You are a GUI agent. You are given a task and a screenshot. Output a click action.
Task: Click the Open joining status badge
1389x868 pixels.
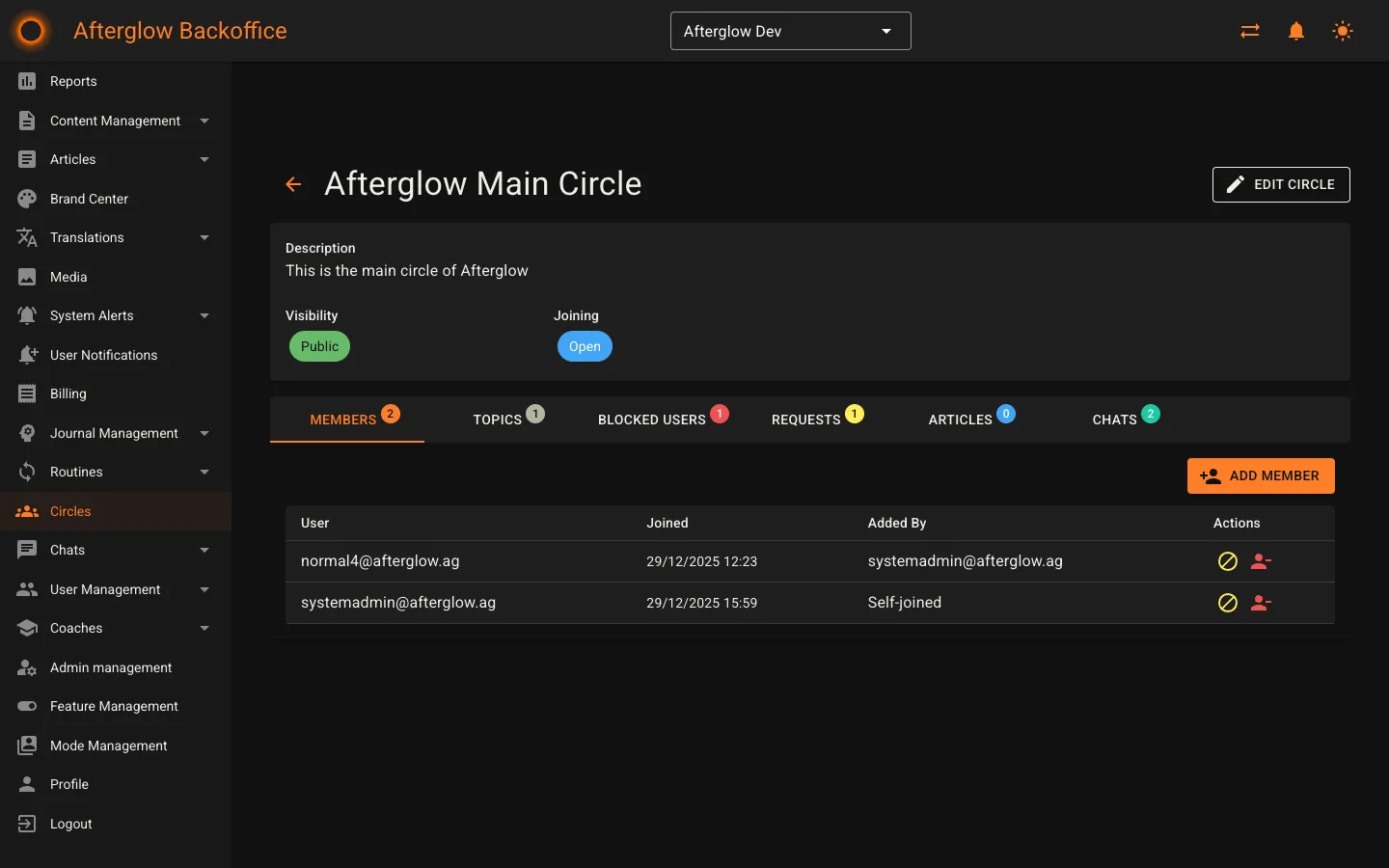coord(585,346)
